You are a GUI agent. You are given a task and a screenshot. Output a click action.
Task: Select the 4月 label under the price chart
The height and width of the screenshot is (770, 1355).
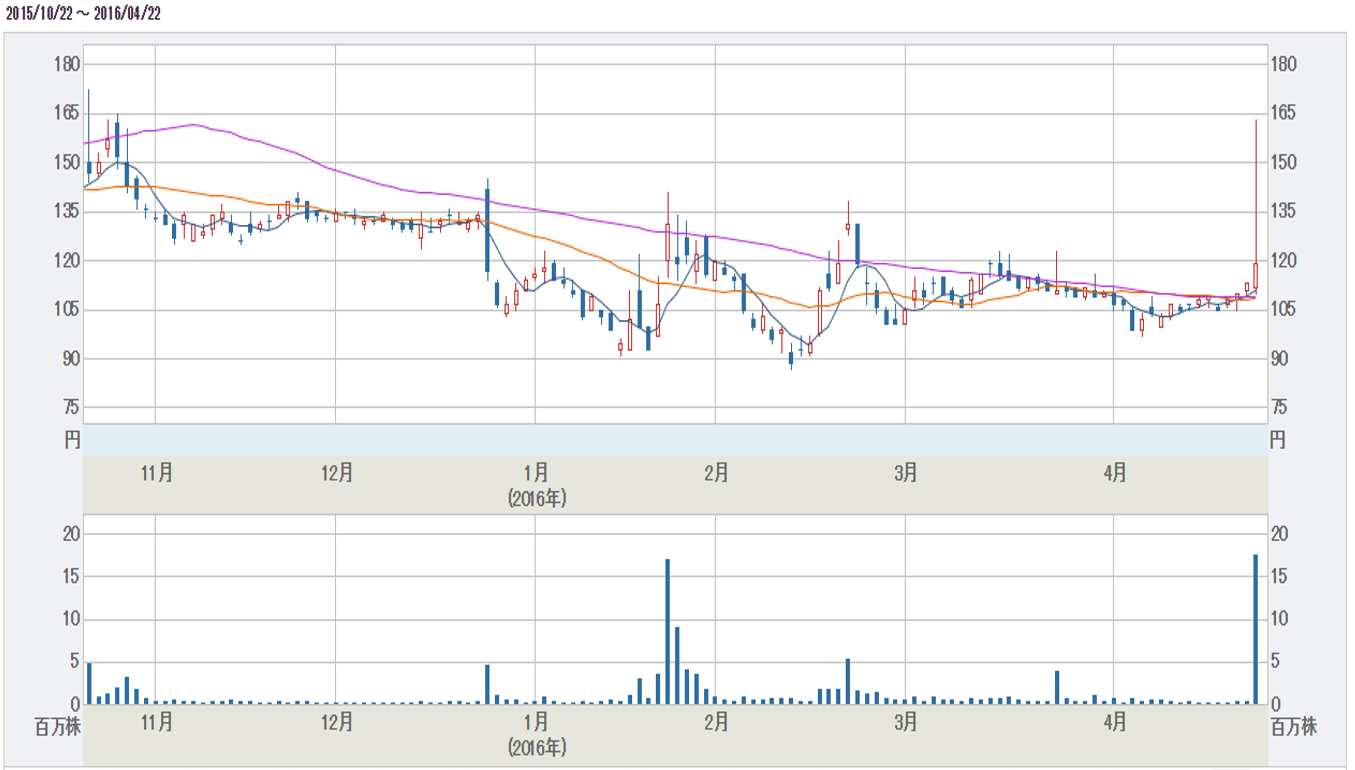1114,472
